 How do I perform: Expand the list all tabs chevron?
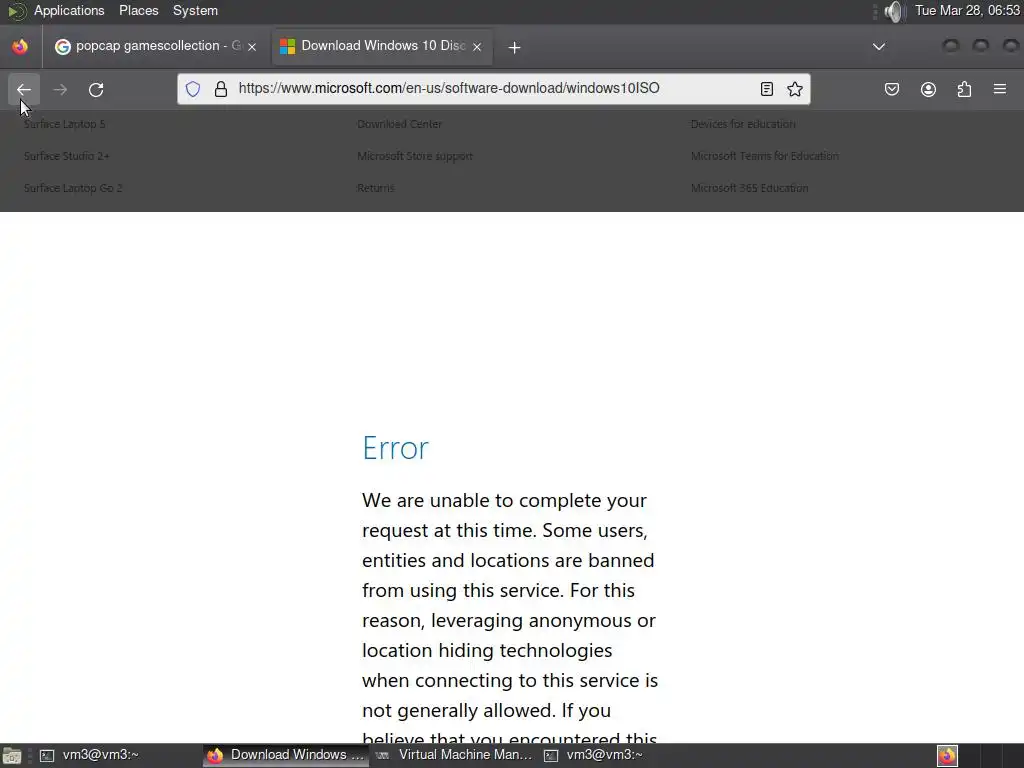tap(879, 46)
